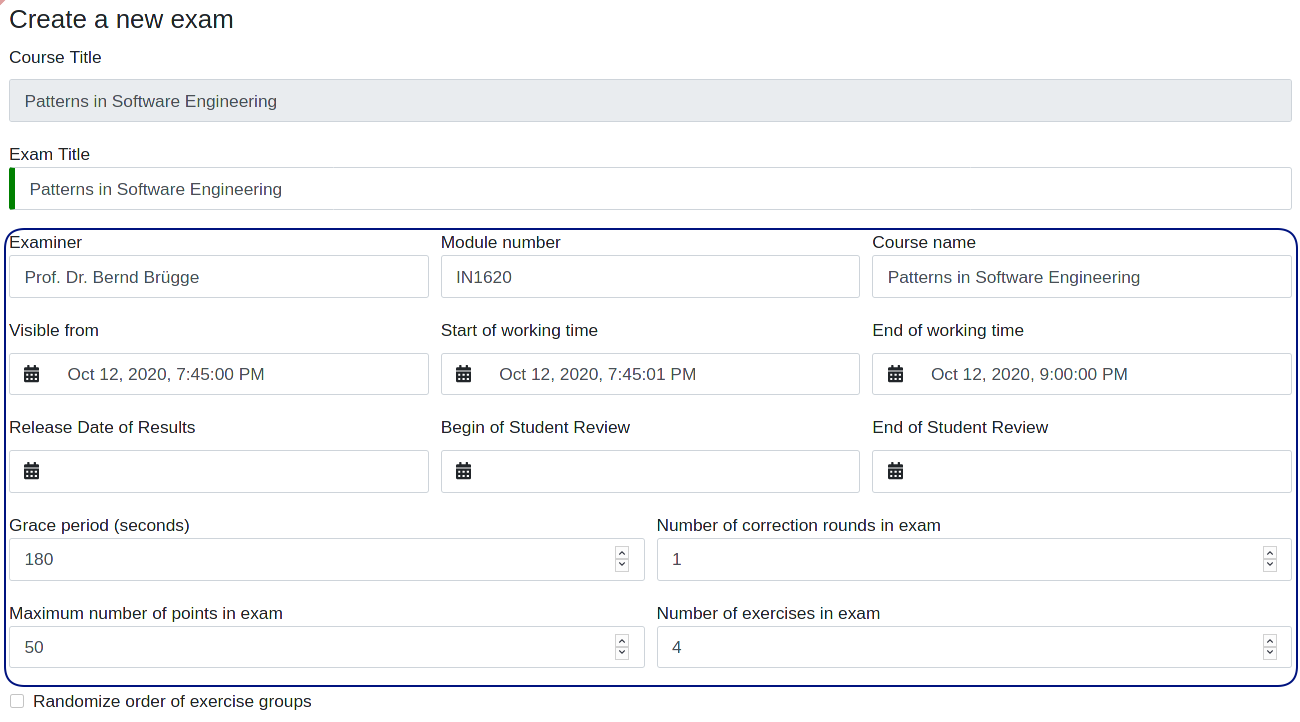The height and width of the screenshot is (722, 1300).
Task: Click the Grace period (seconds) label
Action: coord(99,525)
